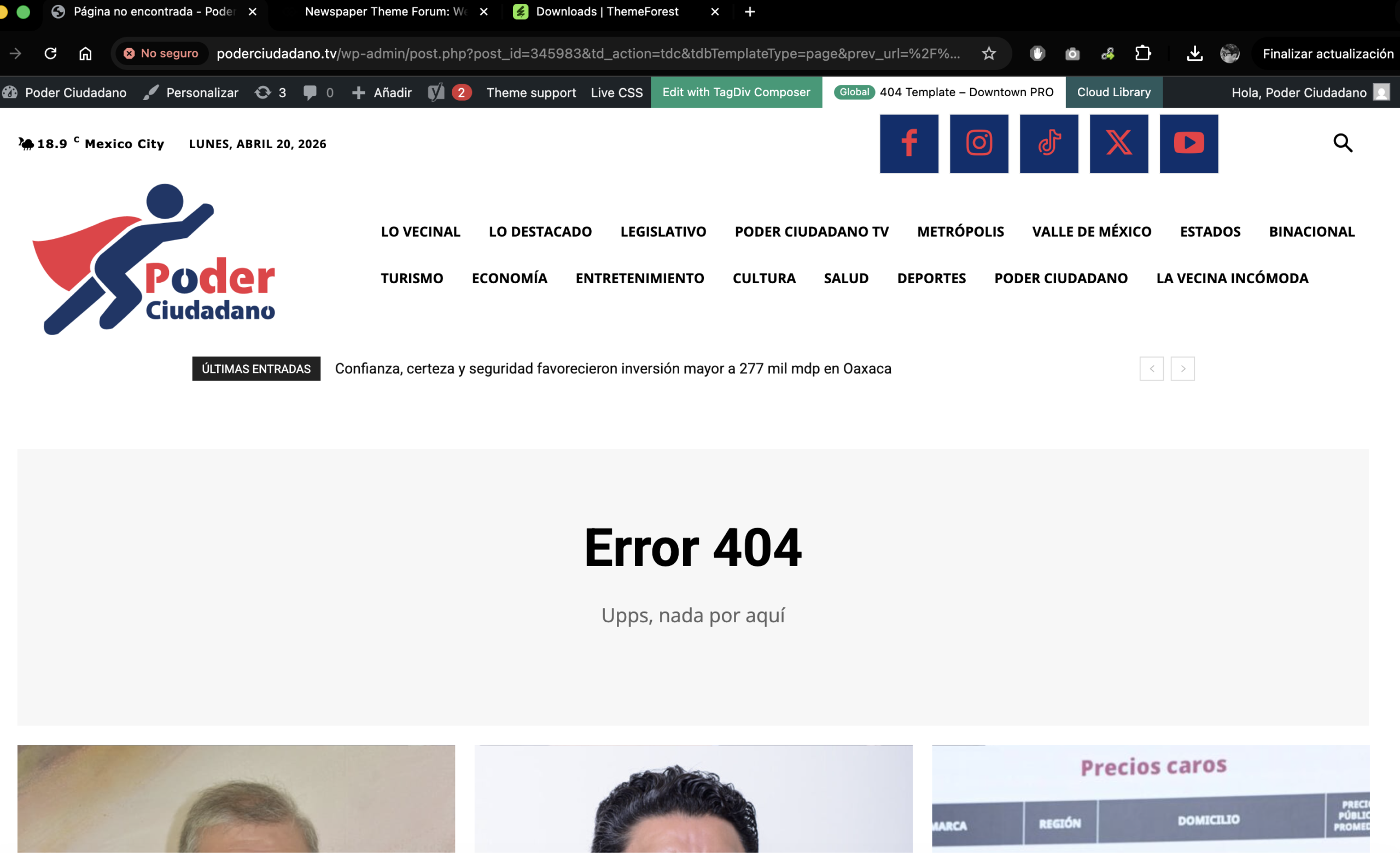Open a new browser tab
1400x853 pixels.
(x=750, y=12)
